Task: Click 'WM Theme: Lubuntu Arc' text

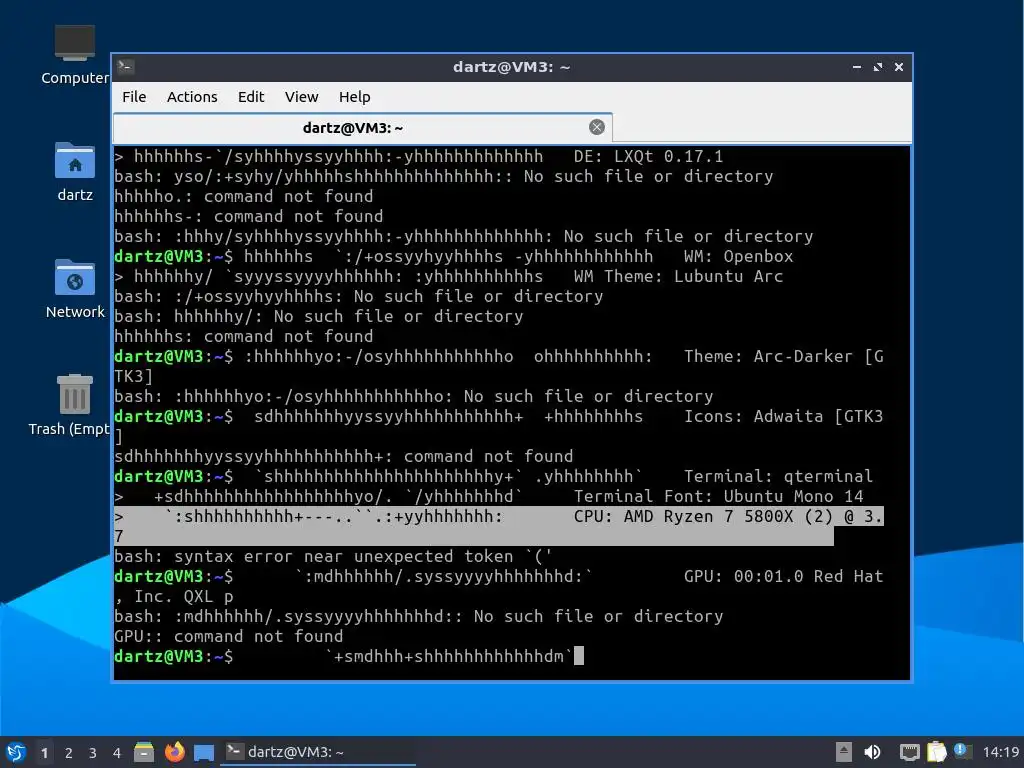Action: click(678, 276)
